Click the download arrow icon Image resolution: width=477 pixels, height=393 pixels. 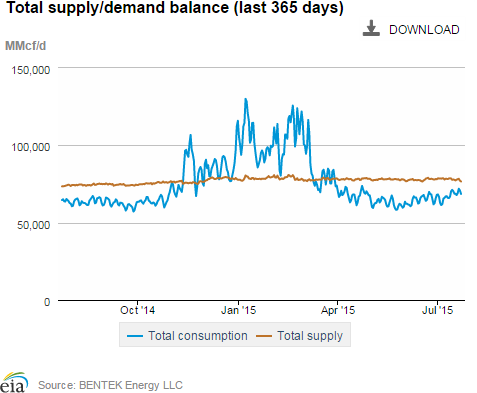point(371,28)
